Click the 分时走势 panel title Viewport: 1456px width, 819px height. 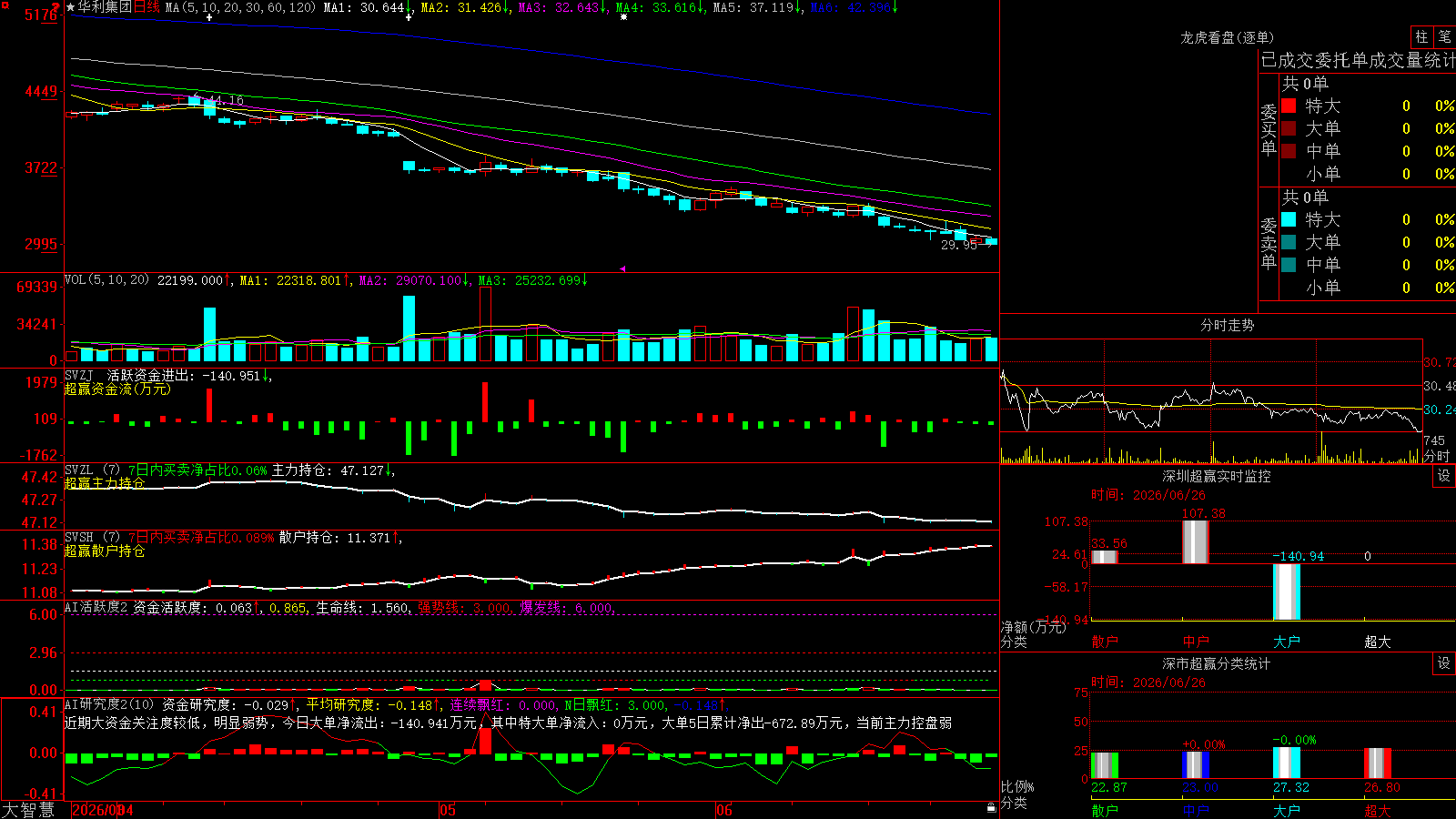(1227, 325)
